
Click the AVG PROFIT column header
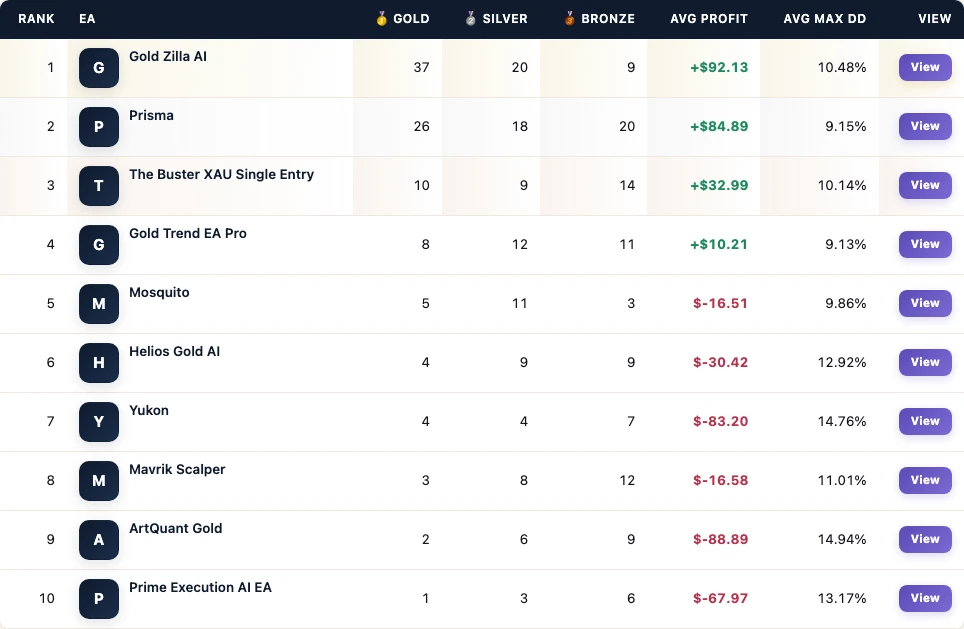(x=709, y=19)
